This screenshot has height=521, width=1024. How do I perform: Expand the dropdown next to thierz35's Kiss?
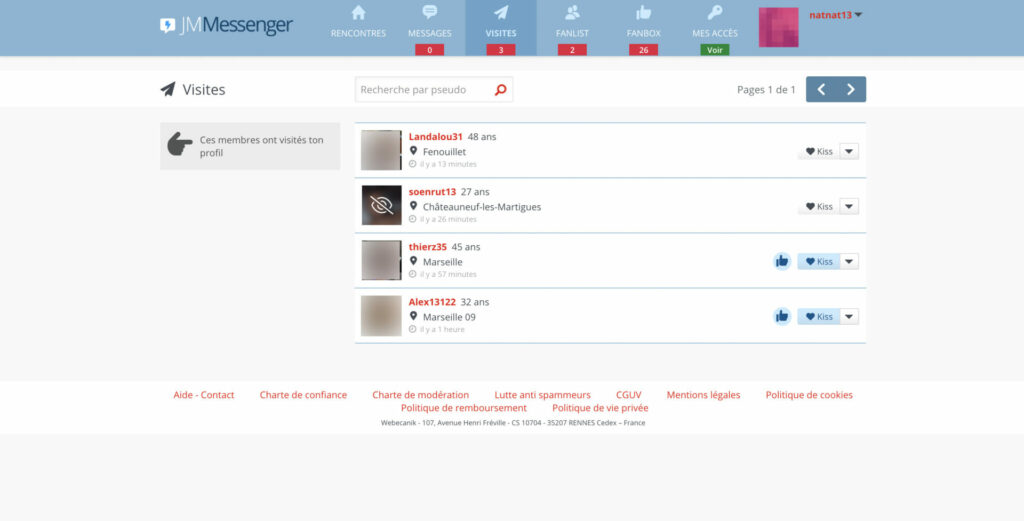click(849, 261)
